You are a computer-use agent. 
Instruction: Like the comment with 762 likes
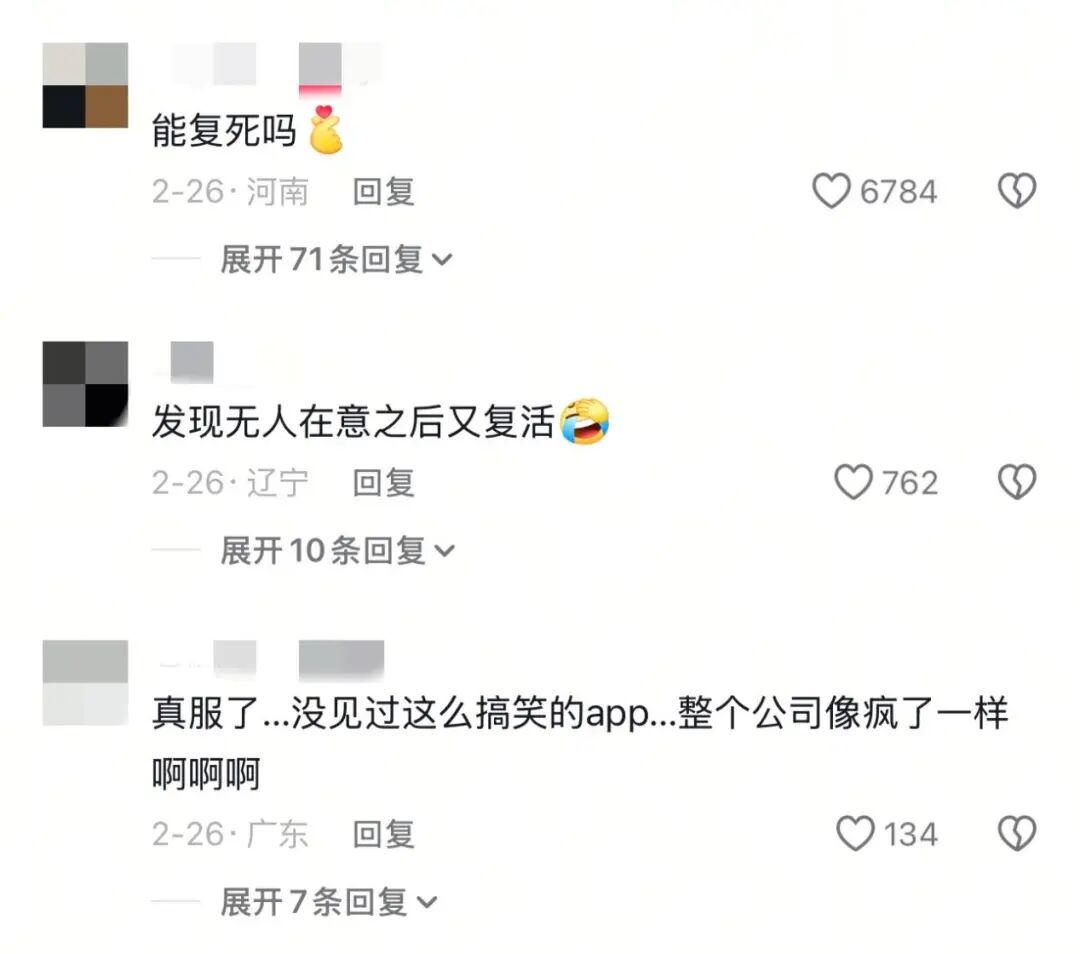tap(853, 481)
